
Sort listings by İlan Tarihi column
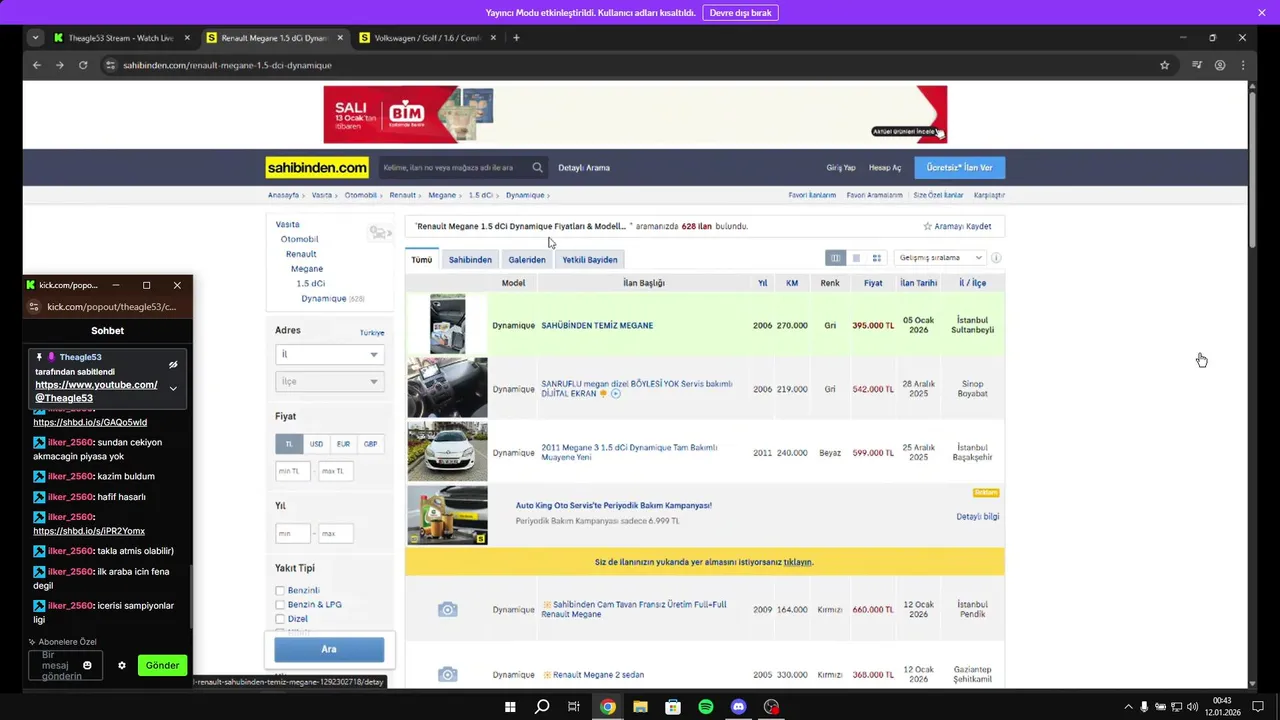[918, 283]
